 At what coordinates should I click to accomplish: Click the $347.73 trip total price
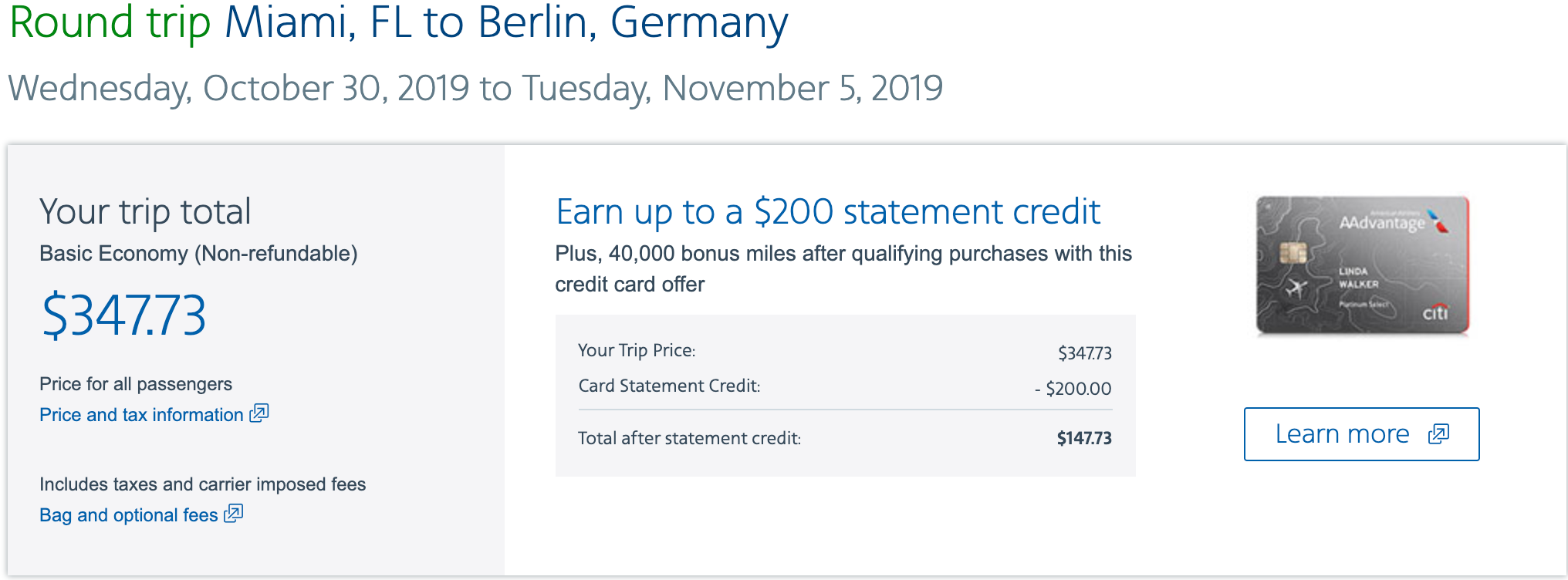[x=123, y=315]
